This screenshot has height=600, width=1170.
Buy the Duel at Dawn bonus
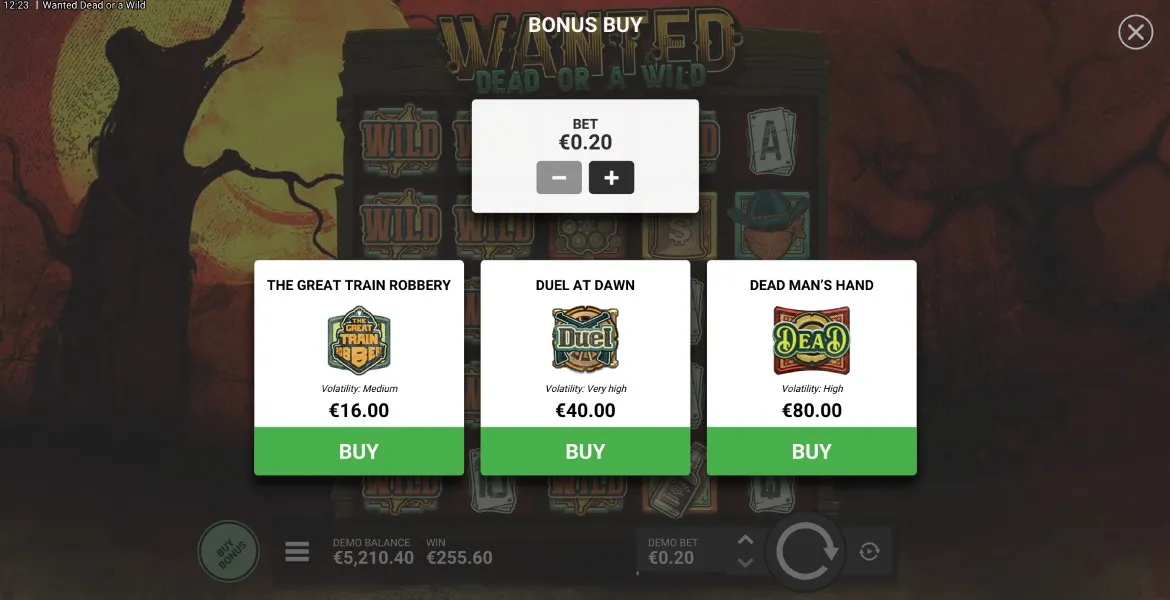coord(585,451)
